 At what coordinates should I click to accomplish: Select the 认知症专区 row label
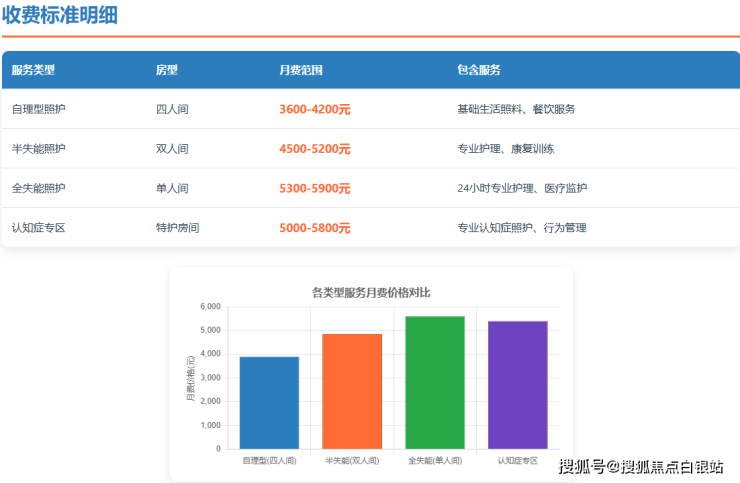pyautogui.click(x=38, y=228)
